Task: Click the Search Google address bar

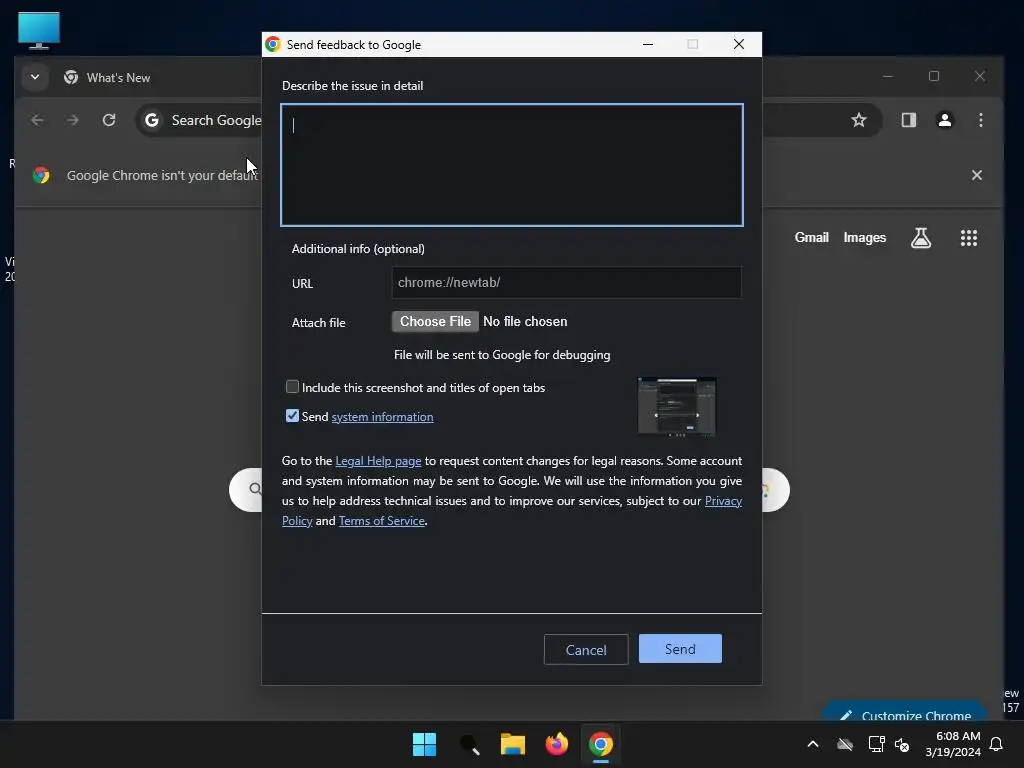Action: (216, 120)
